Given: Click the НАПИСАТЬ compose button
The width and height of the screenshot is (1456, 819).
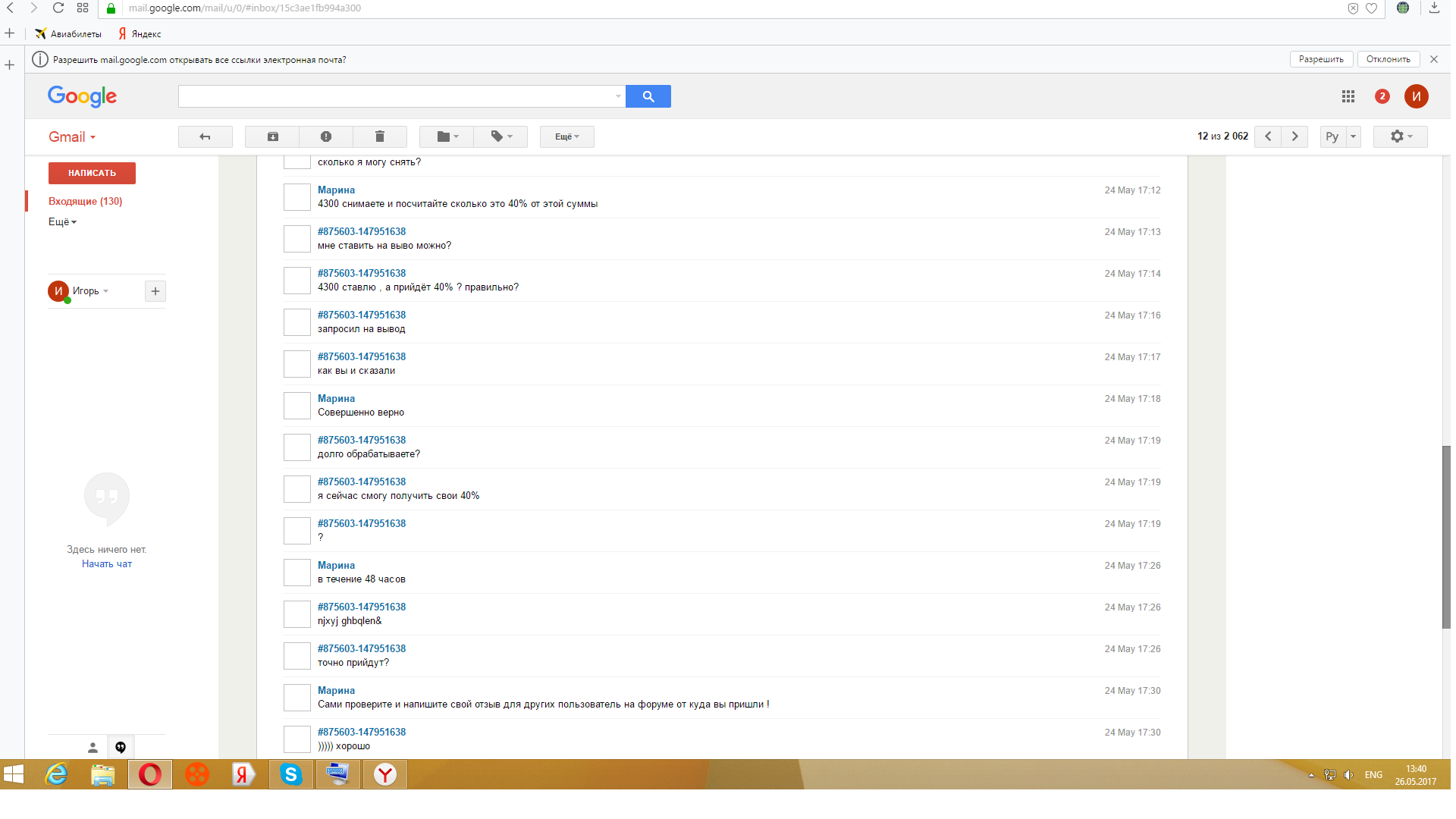Looking at the screenshot, I should coord(92,173).
